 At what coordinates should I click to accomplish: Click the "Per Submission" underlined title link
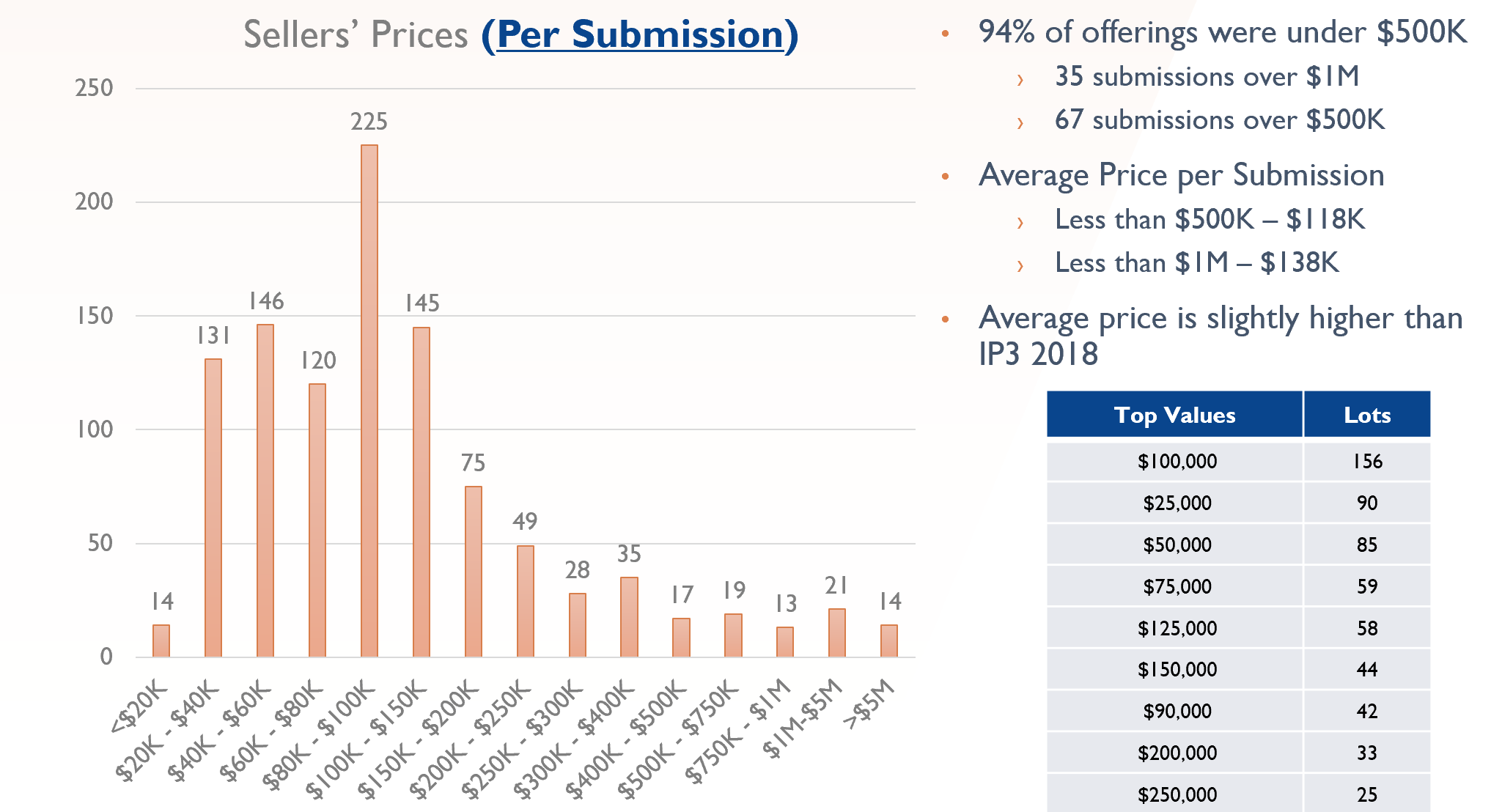(640, 35)
